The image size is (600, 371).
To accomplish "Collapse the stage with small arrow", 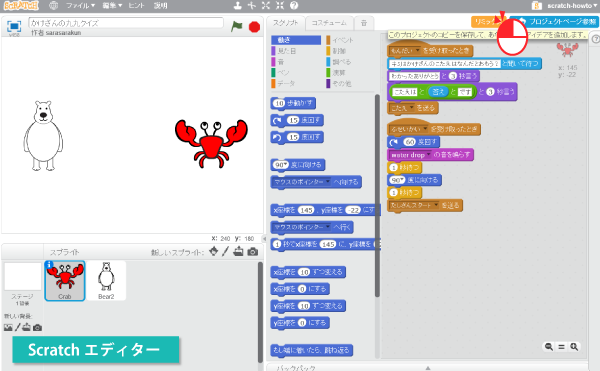I will 264,239.
